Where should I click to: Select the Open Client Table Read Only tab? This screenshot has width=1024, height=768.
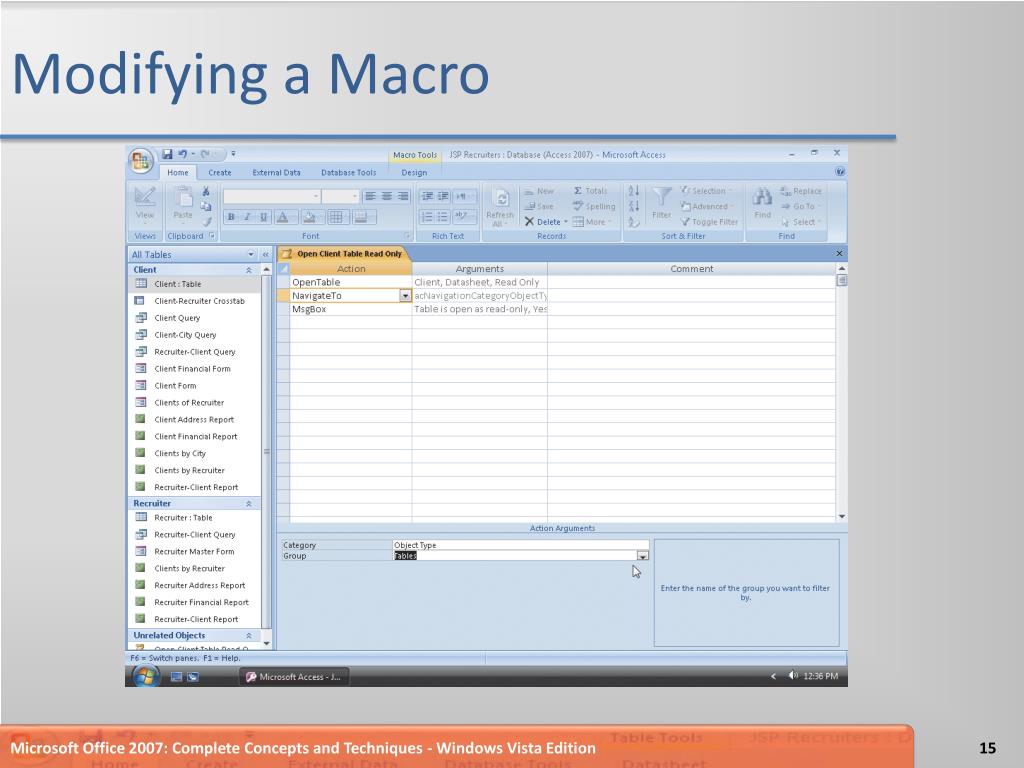coord(344,253)
